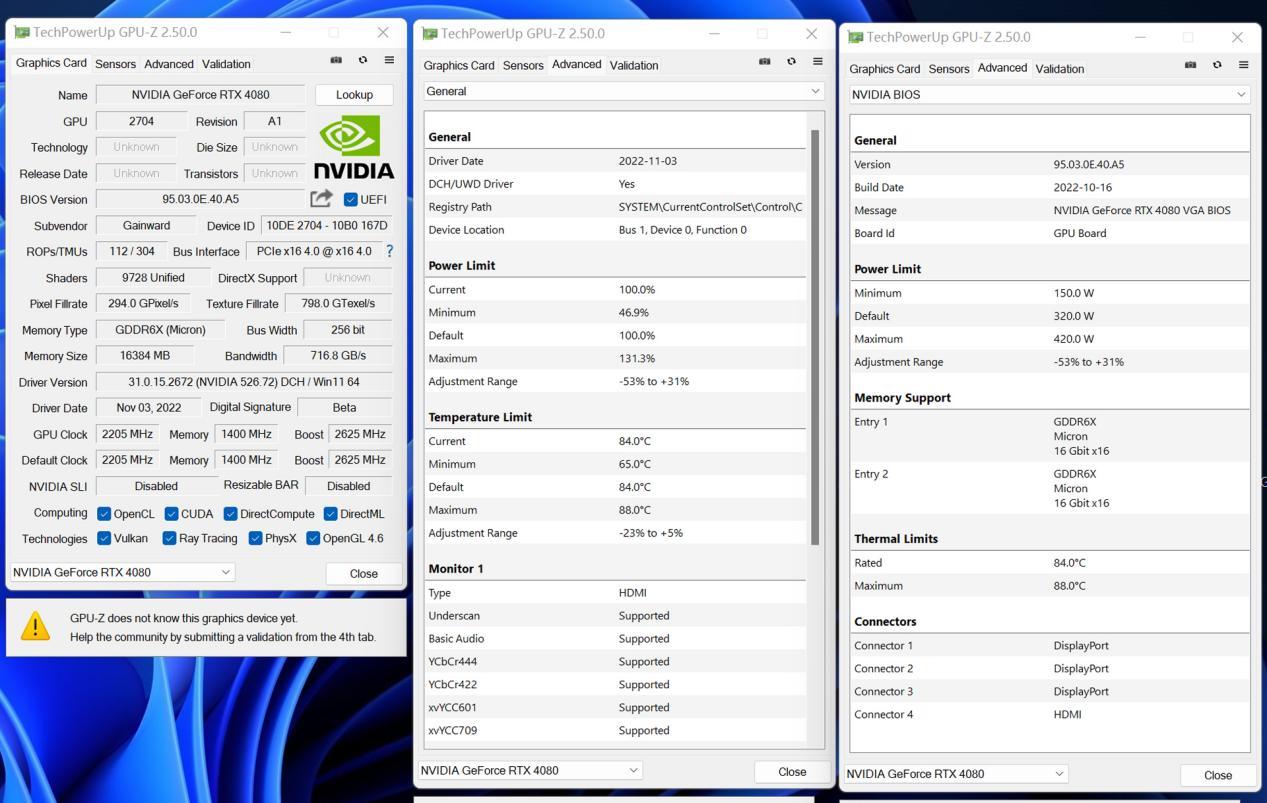Click the question mark next to PCIe bus interface
The image size is (1267, 803).
[389, 251]
